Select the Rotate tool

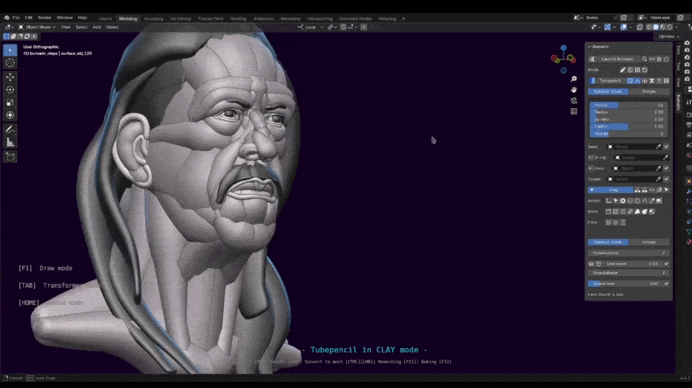point(10,90)
